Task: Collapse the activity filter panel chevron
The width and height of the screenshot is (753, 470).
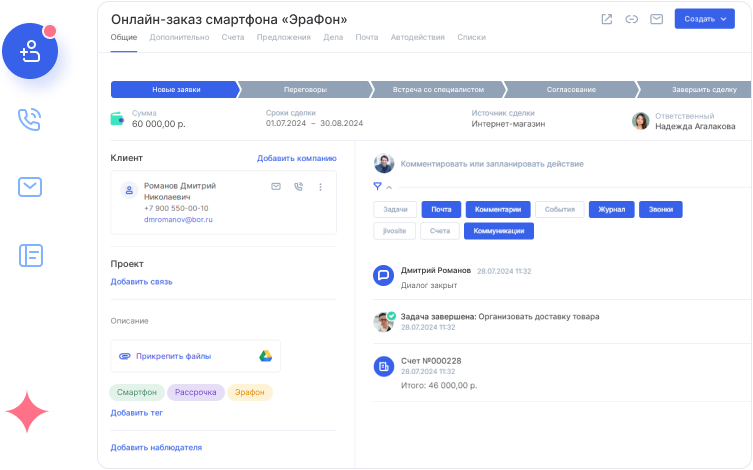Action: point(389,187)
